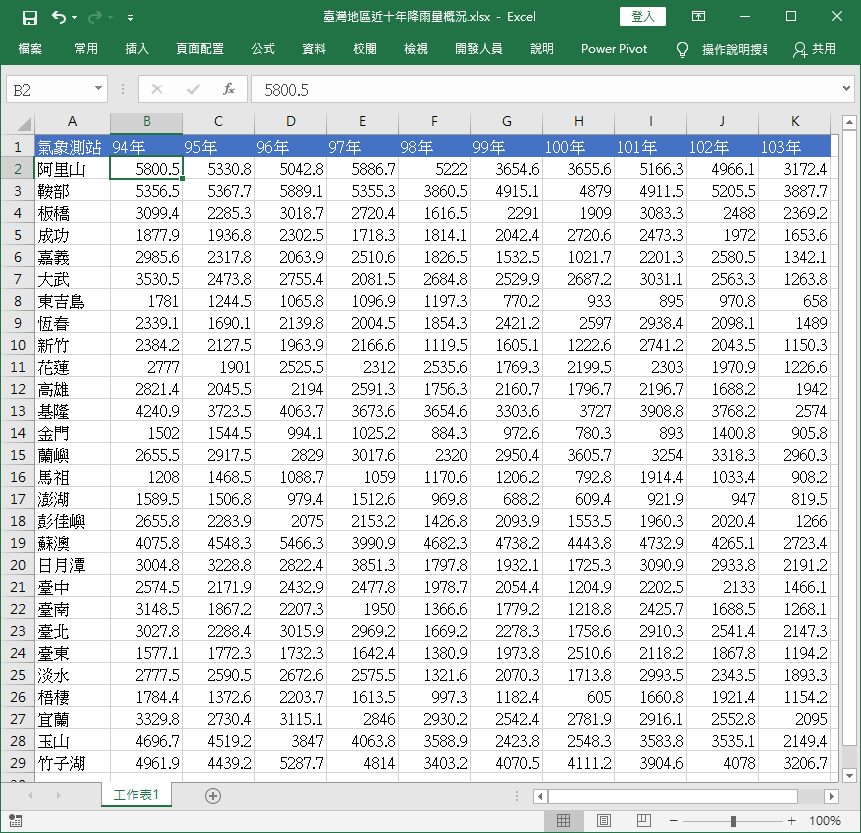Switch to the 資料 ribbon tab
The height and width of the screenshot is (833, 861).
[314, 49]
